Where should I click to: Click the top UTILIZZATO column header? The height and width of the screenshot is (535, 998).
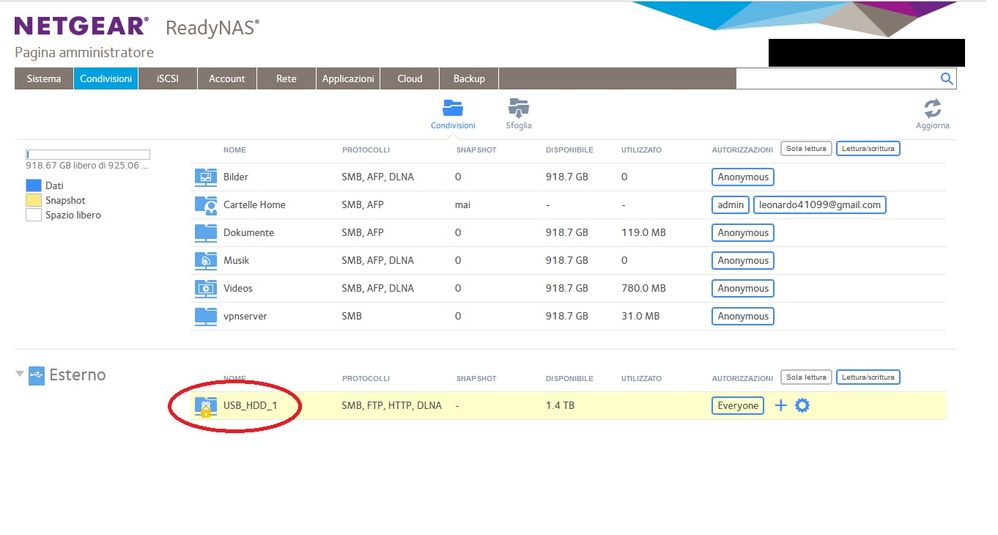pyautogui.click(x=642, y=150)
